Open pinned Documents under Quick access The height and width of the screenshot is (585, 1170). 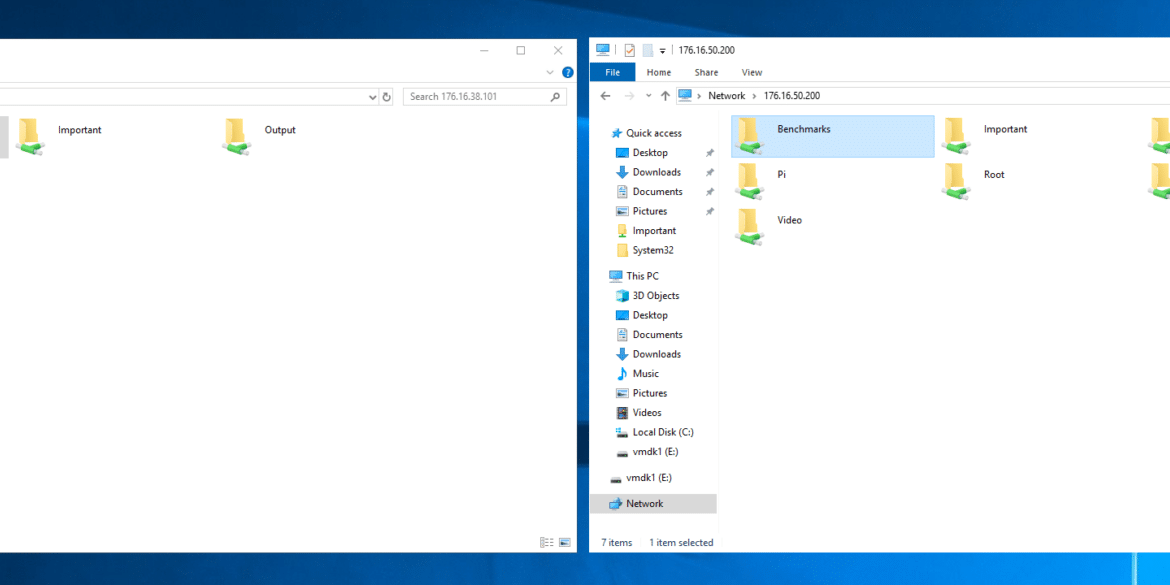coord(657,191)
